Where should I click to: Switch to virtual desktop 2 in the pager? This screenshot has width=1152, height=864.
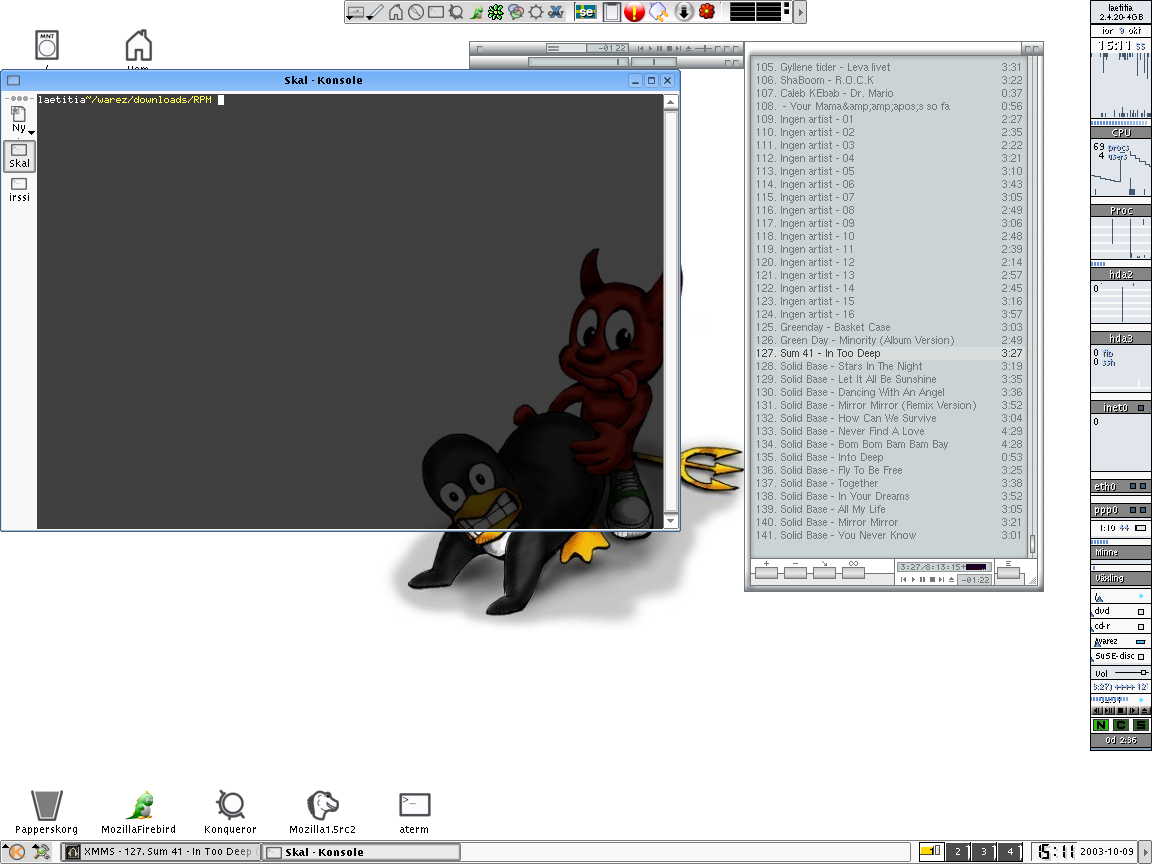[x=957, y=852]
